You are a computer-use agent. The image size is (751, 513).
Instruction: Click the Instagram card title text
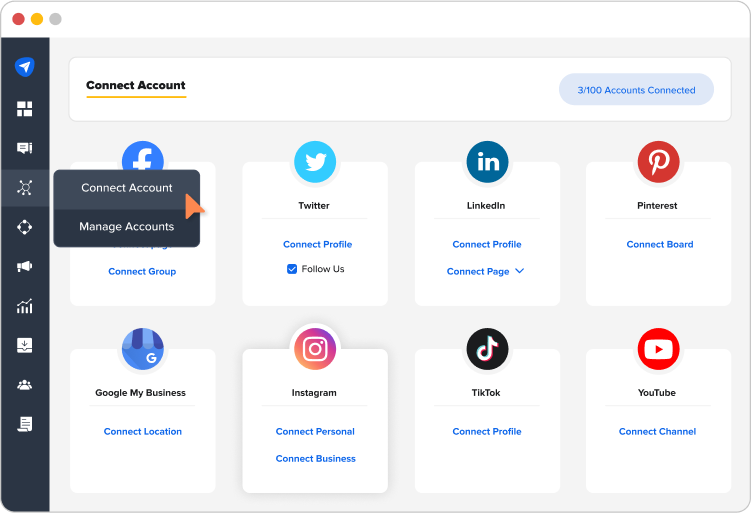(314, 393)
